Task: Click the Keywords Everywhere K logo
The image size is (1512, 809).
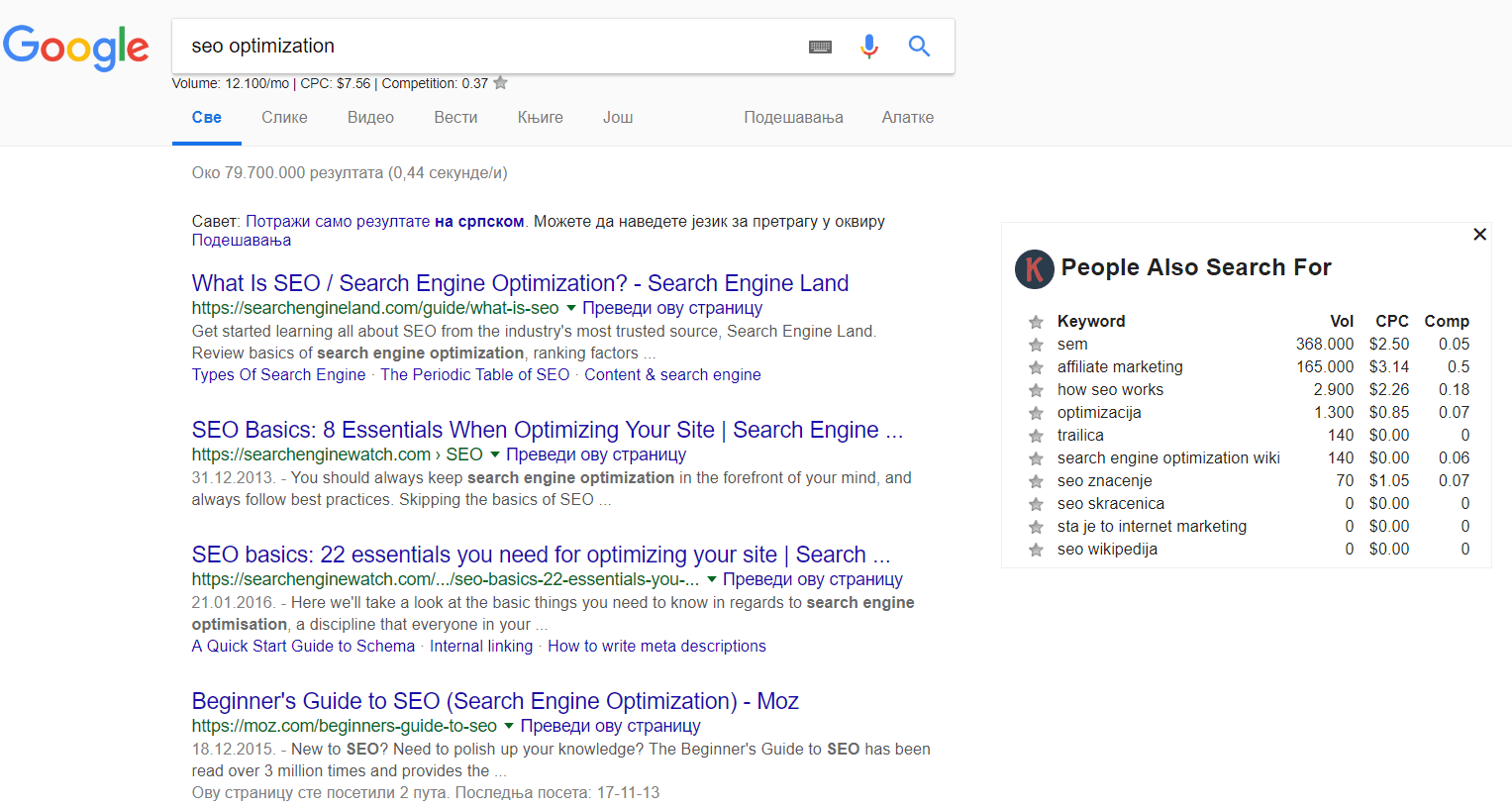Action: tap(1035, 268)
